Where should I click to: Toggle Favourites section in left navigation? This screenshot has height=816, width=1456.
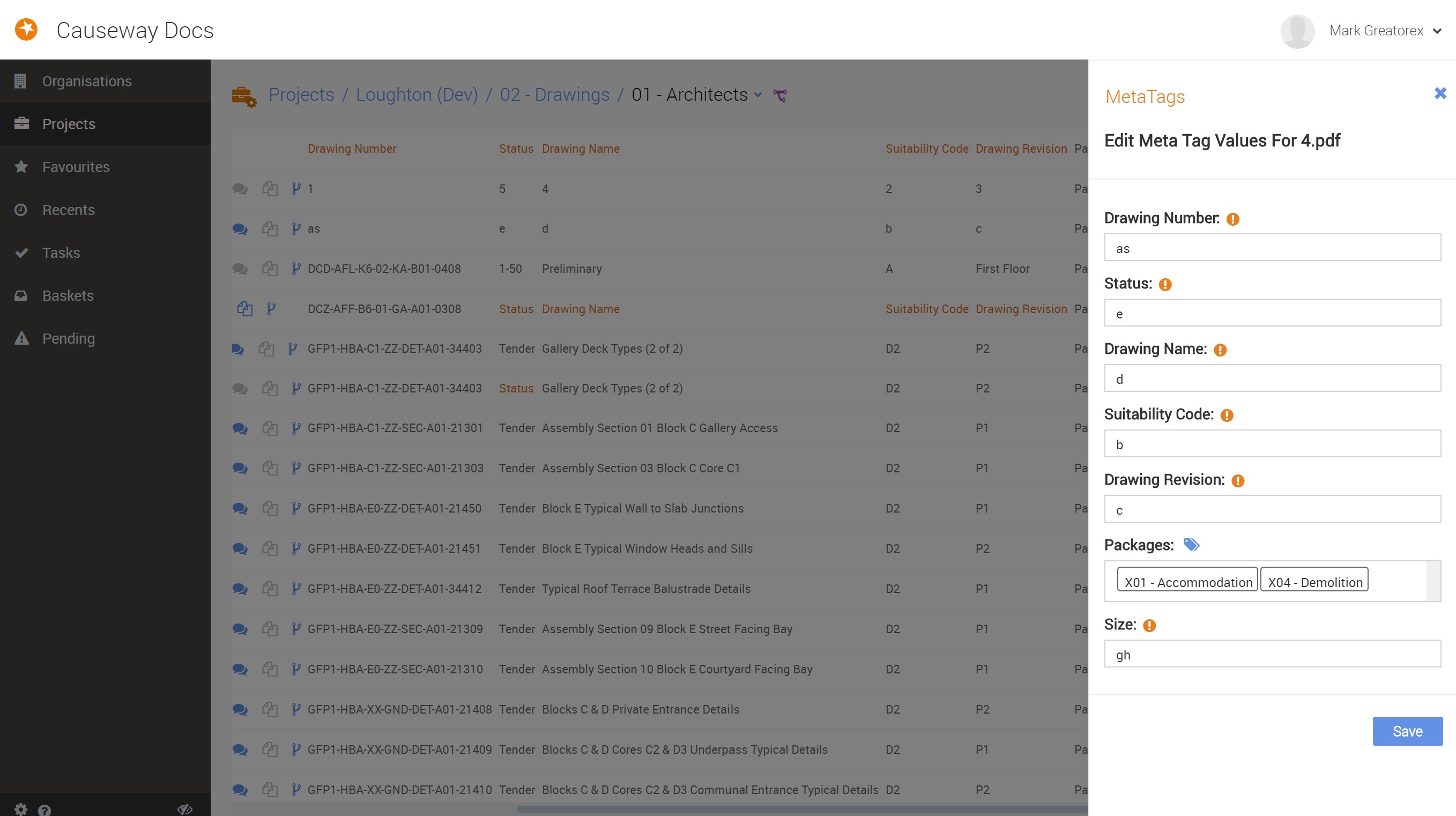point(105,166)
